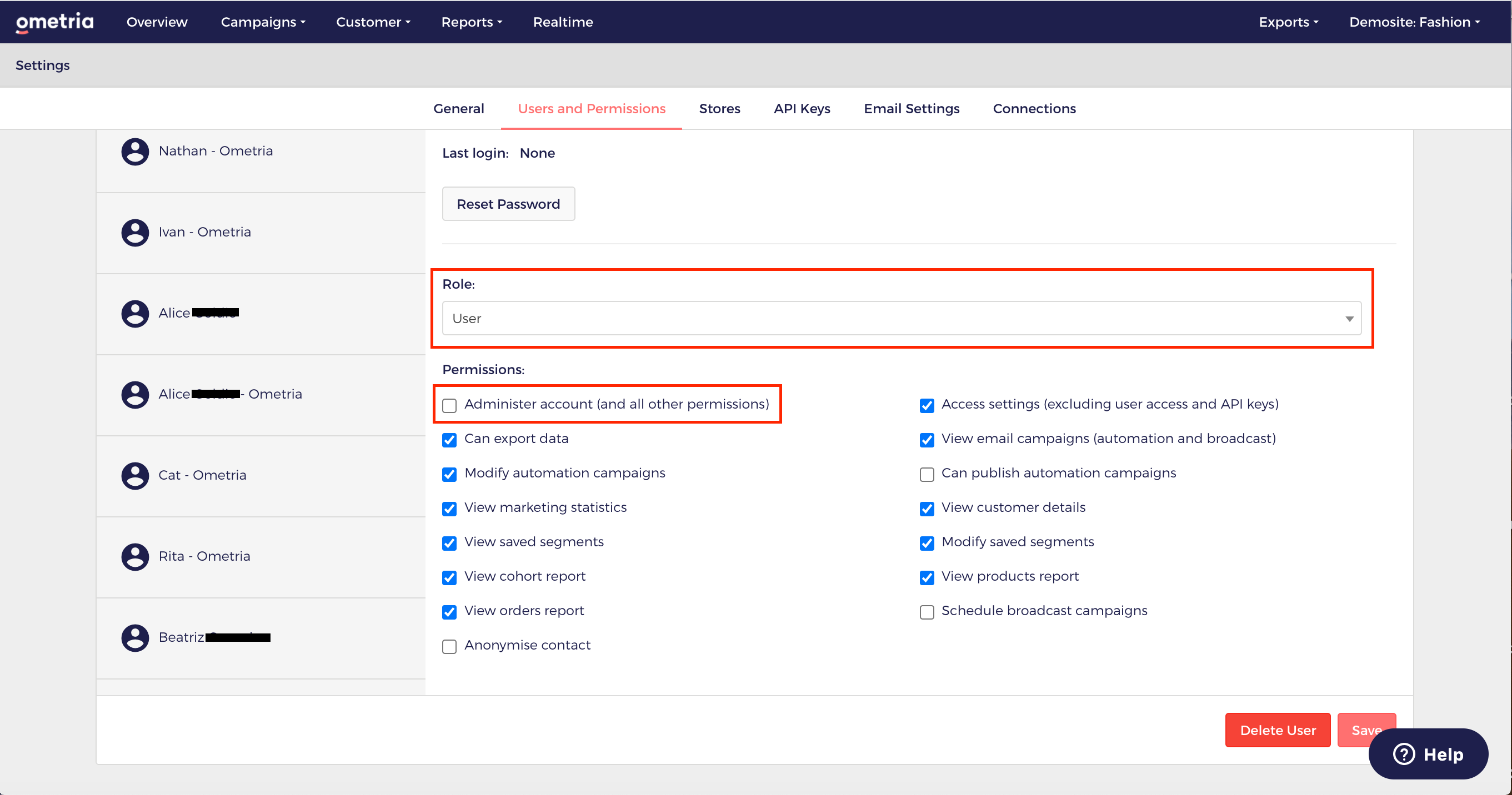1512x795 pixels.
Task: Select Beatriz user avatar icon
Action: click(x=135, y=637)
